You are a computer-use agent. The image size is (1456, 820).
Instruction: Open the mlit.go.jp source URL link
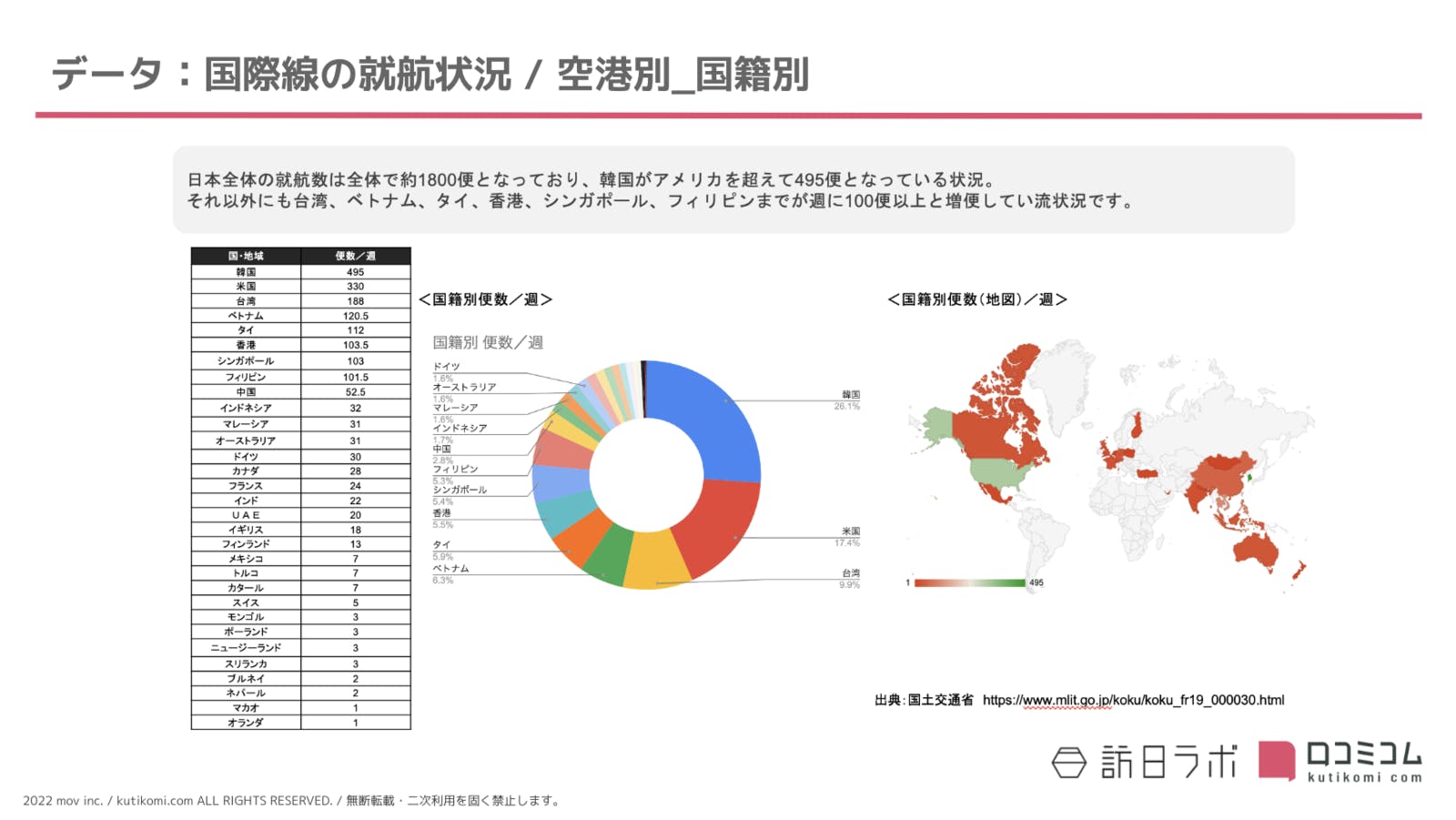coord(1133,700)
